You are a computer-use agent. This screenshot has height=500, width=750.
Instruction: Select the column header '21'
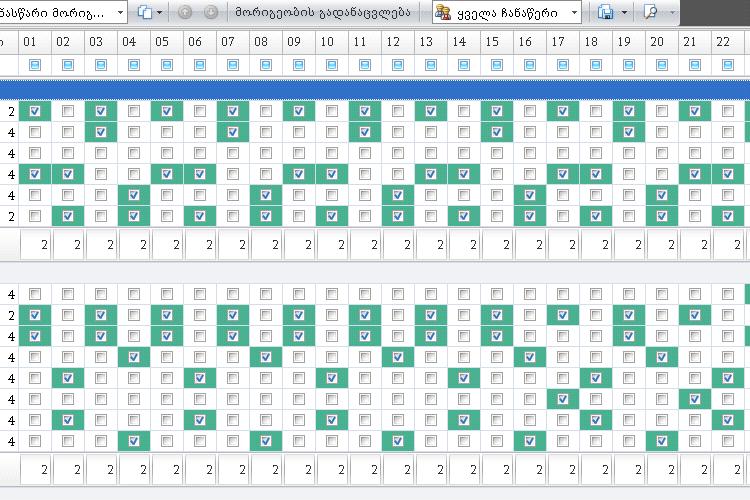[695, 42]
